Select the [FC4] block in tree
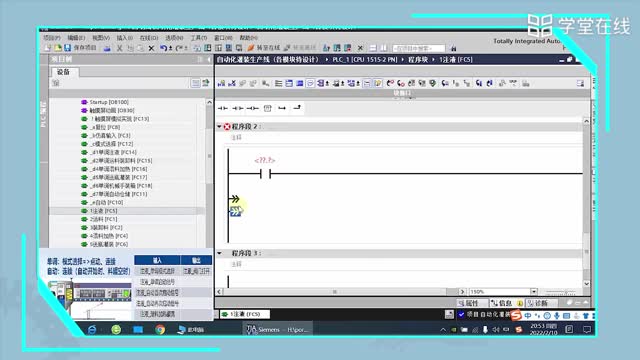Screen dimensions: 640x360 point(105,236)
